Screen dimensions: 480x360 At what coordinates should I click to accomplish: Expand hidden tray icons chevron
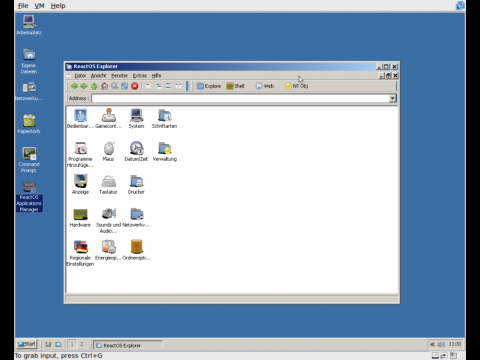(x=432, y=344)
